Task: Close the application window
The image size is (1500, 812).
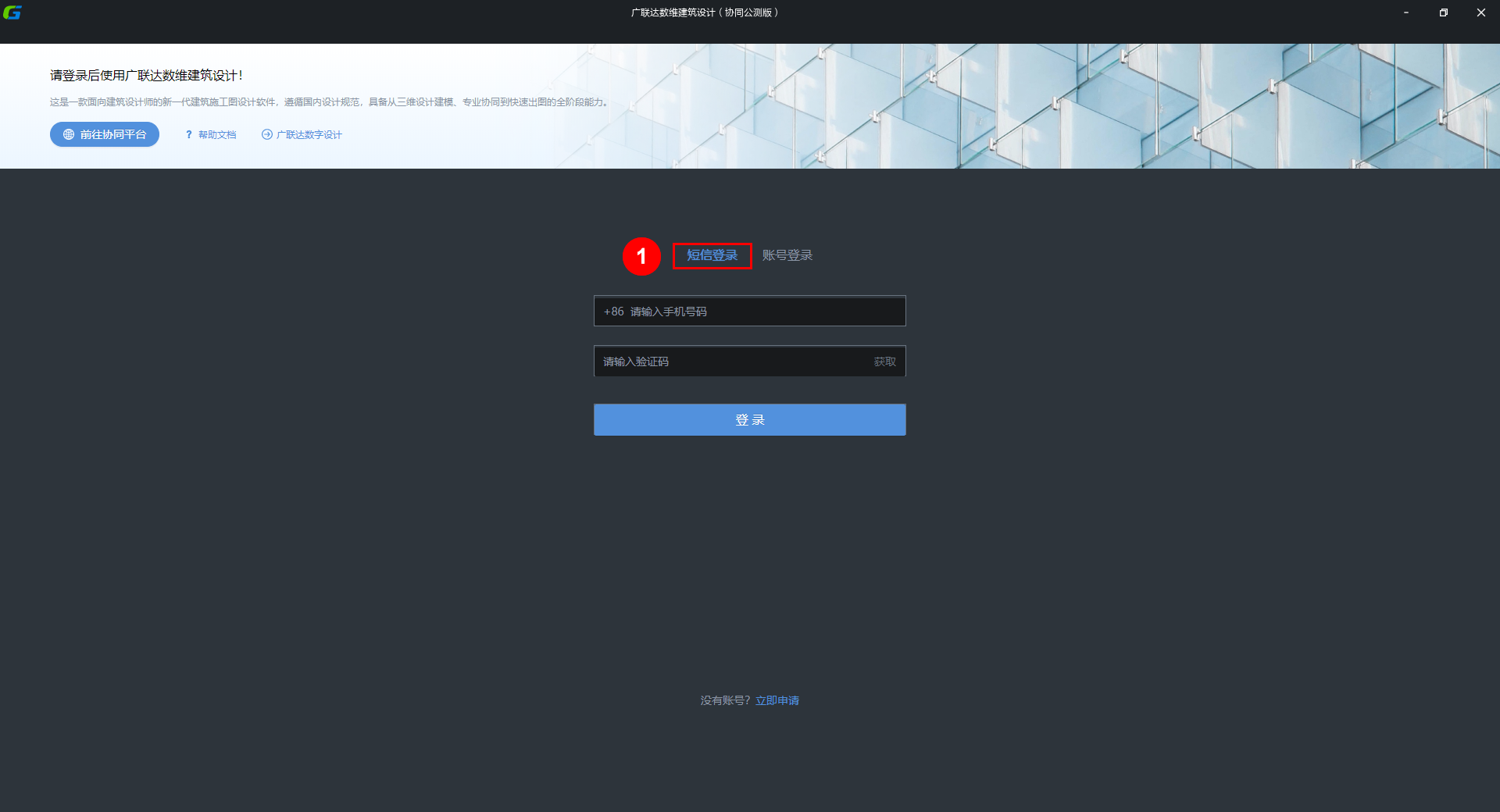Action: point(1481,12)
